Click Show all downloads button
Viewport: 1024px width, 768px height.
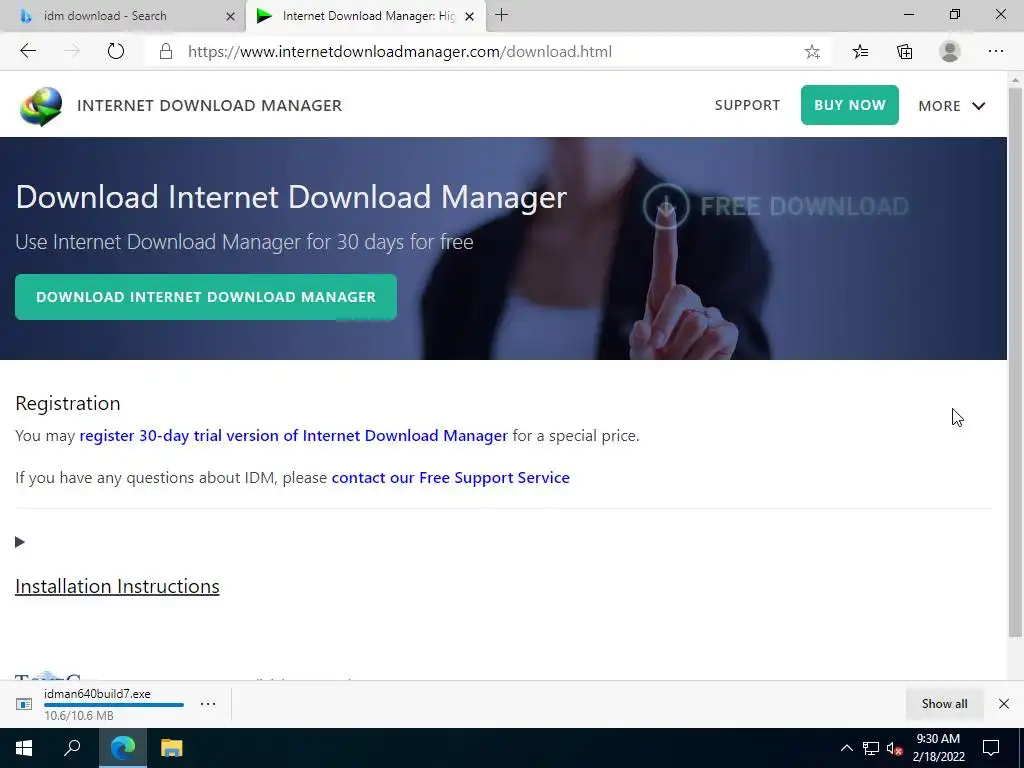pyautogui.click(x=944, y=704)
